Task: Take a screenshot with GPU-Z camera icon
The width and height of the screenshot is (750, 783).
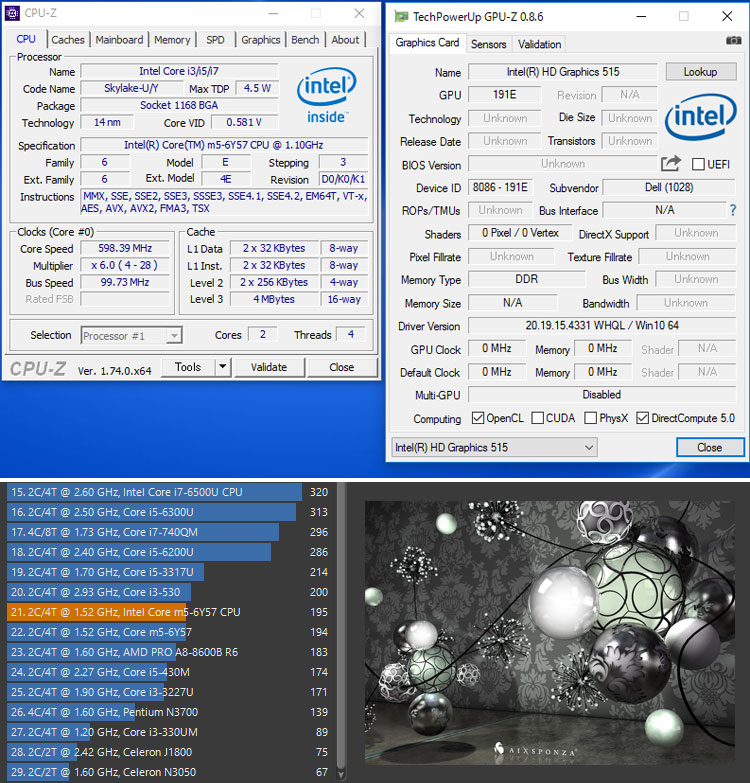Action: click(x=733, y=40)
